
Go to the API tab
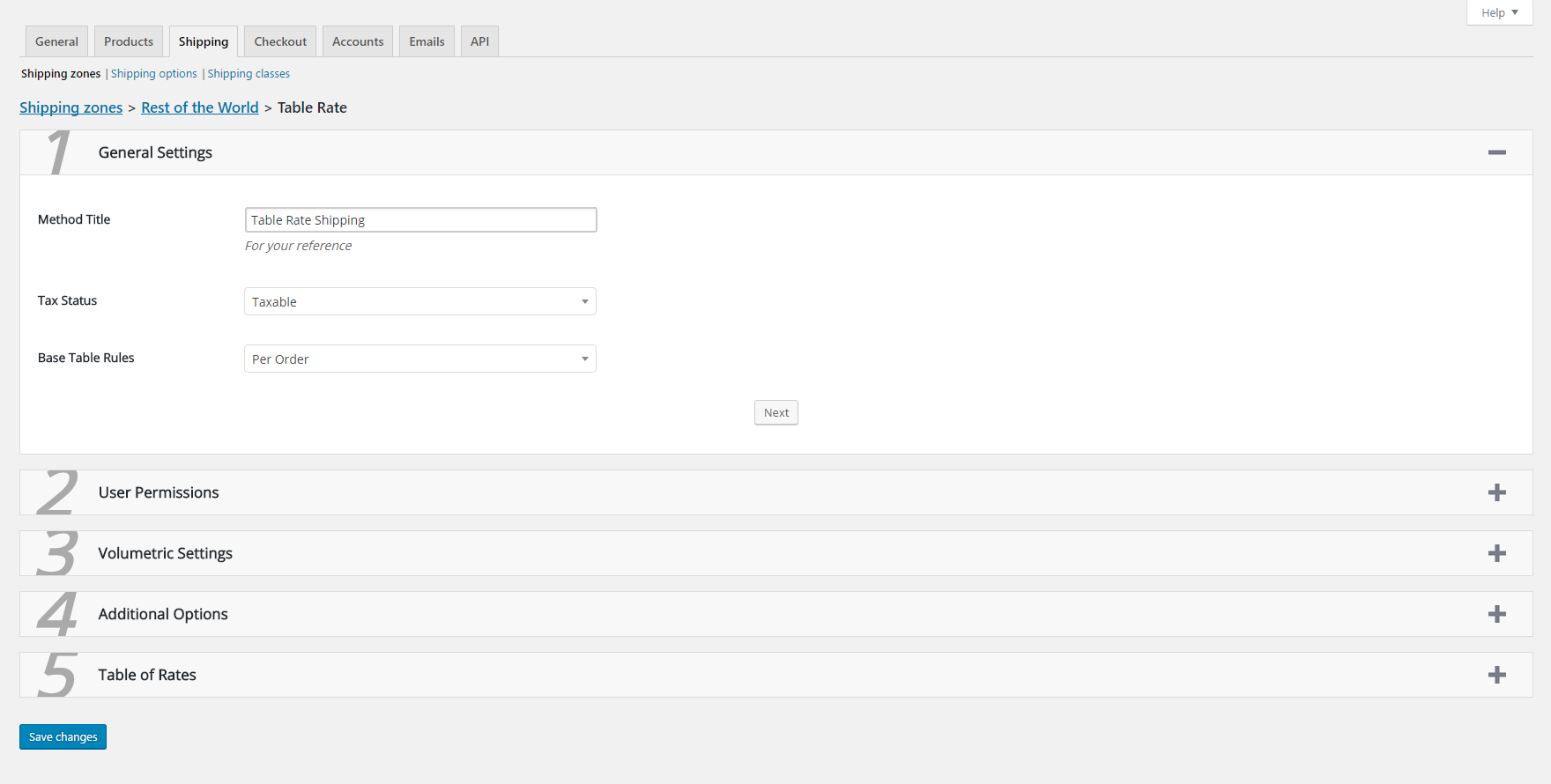point(479,41)
